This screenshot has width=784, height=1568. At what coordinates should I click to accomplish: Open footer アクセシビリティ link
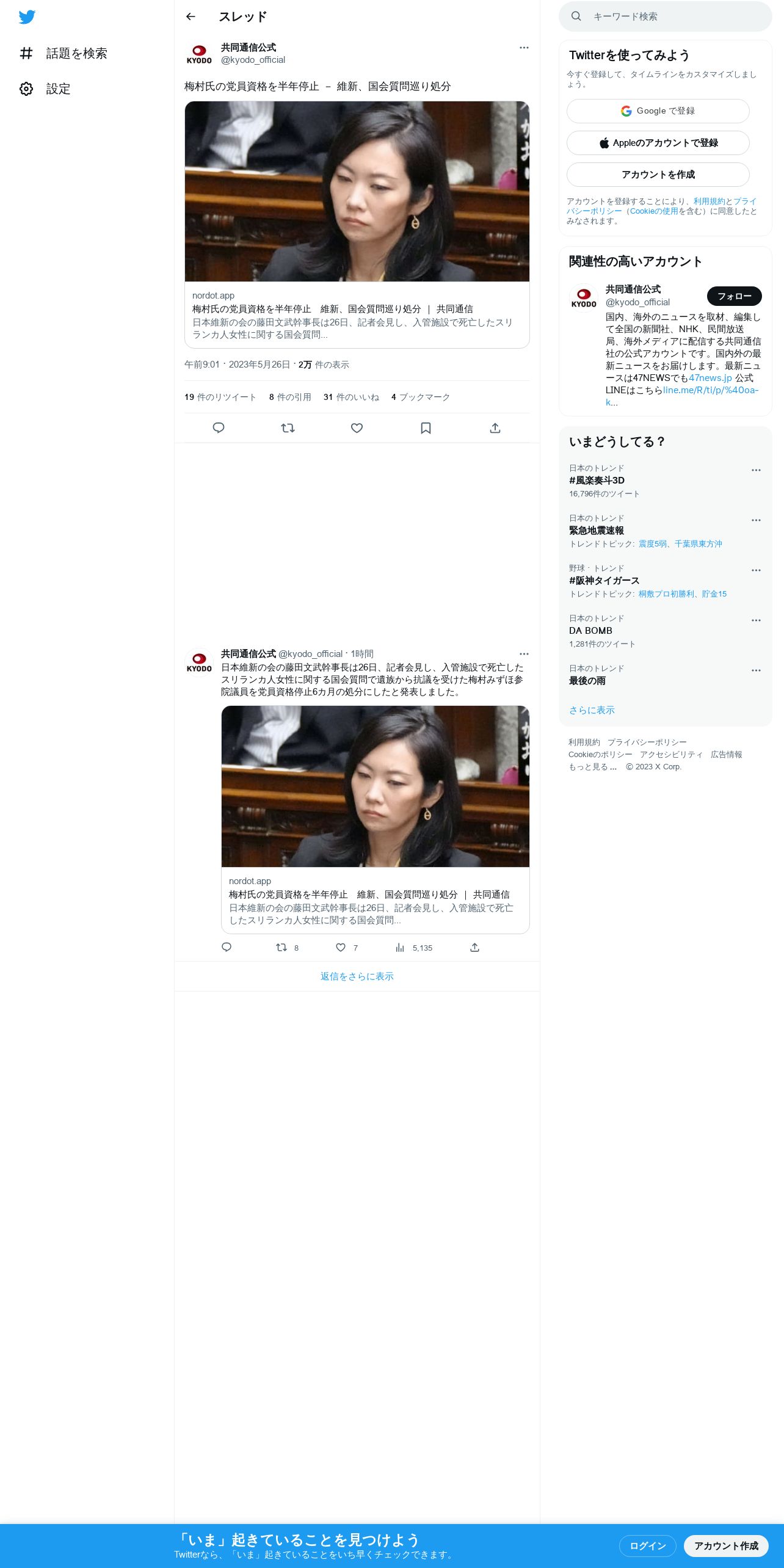671,755
